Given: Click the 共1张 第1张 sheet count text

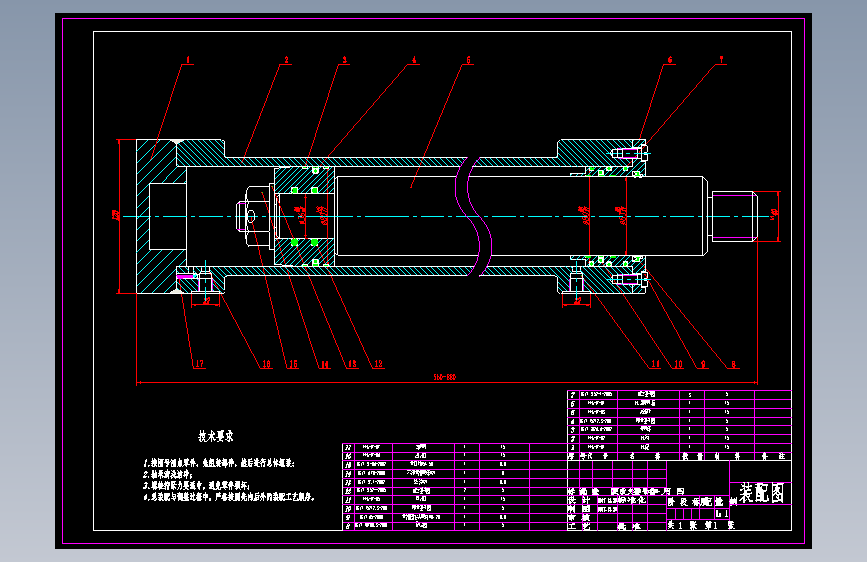Looking at the screenshot, I should (701, 525).
